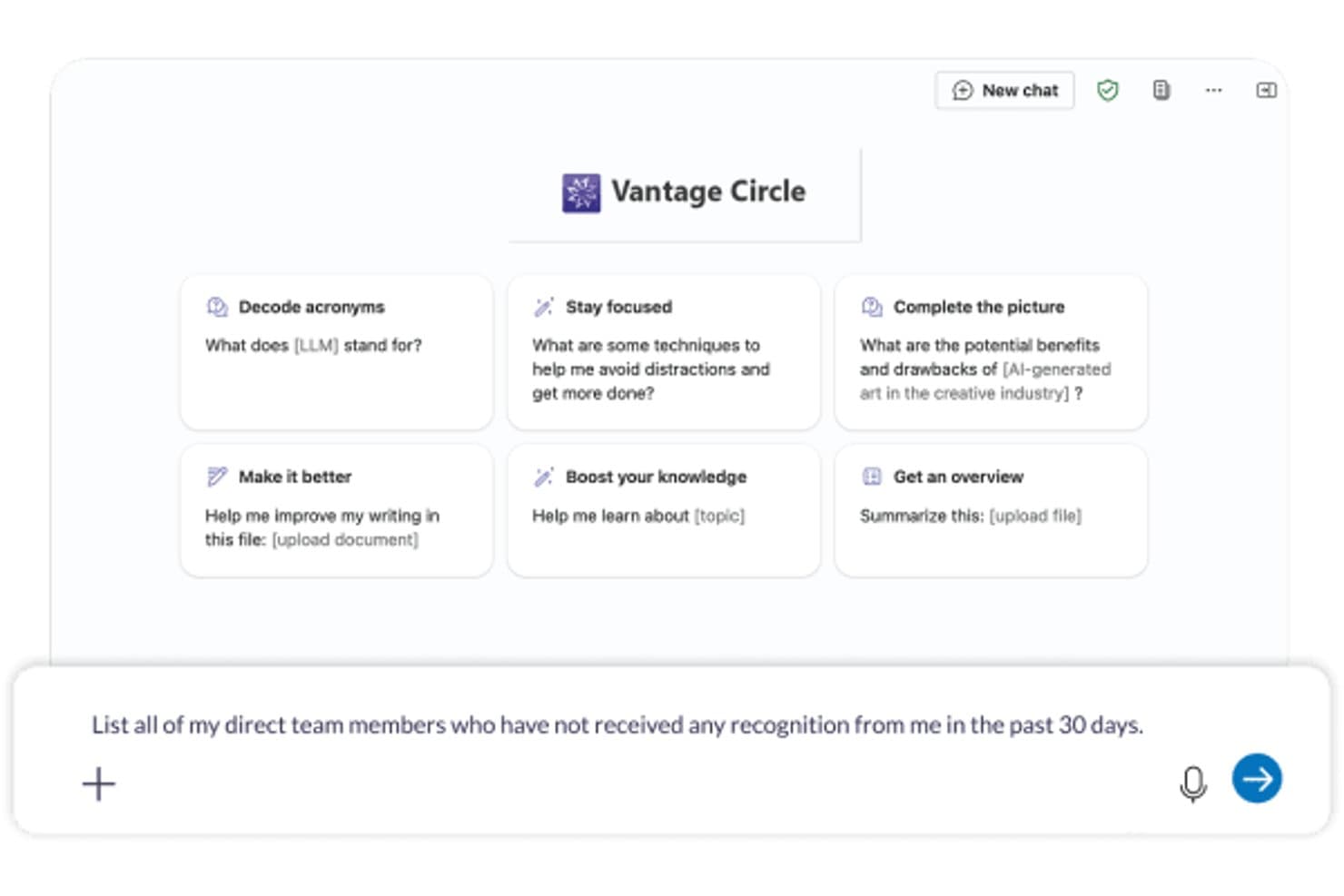Image resolution: width=1344 pixels, height=896 pixels.
Task: Click the '[topic]' placeholder text
Action: [x=719, y=516]
